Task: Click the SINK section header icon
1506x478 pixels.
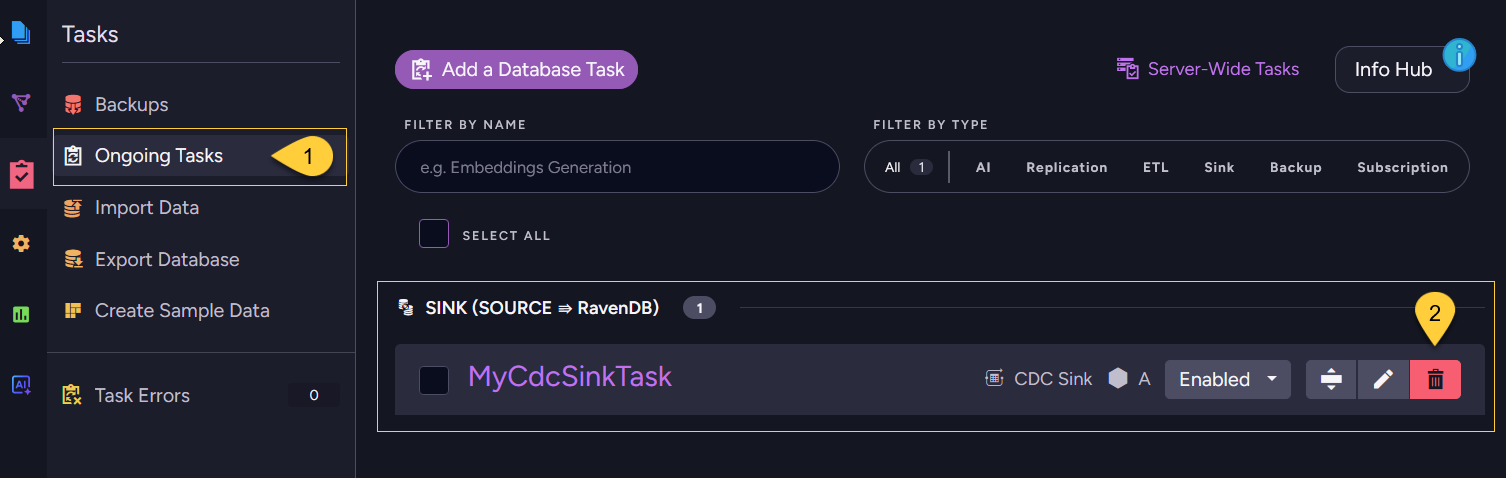Action: (406, 307)
